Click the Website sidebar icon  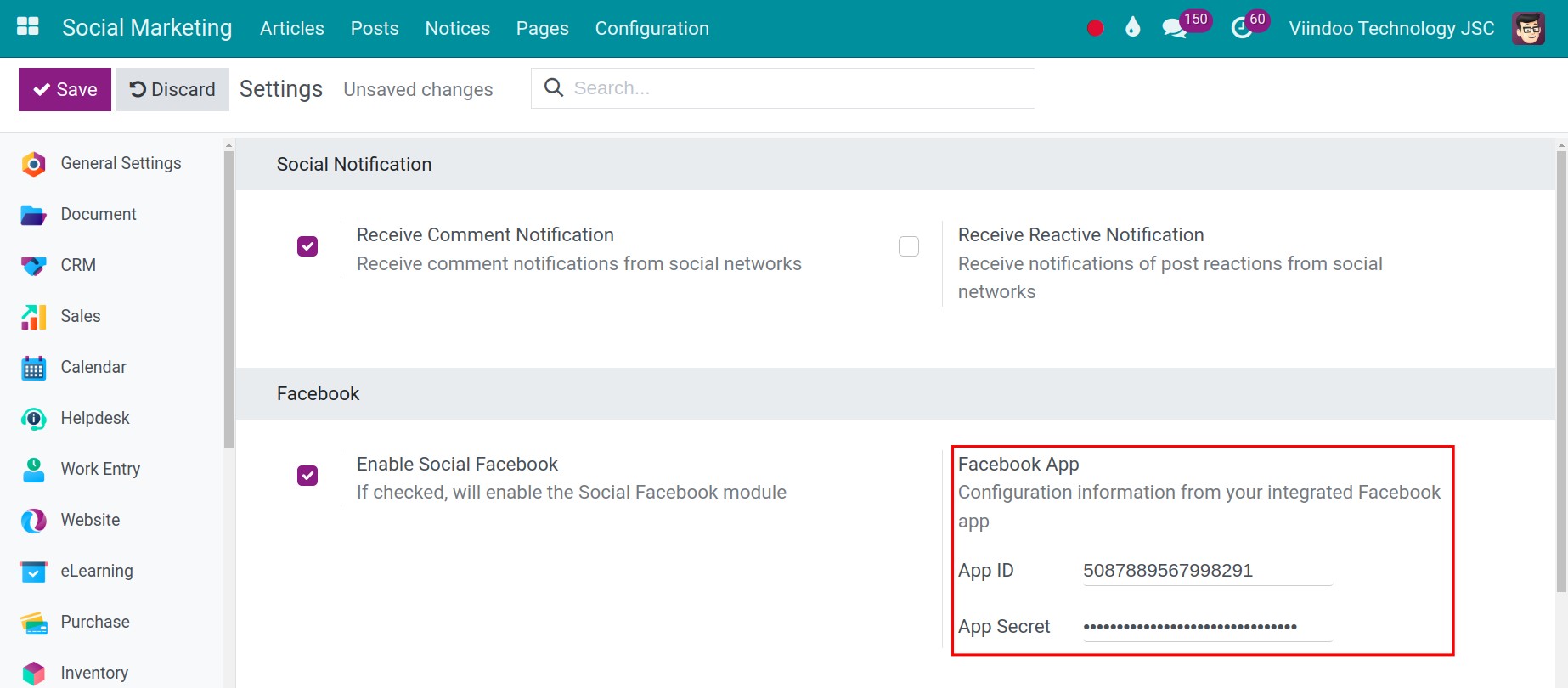tap(33, 521)
